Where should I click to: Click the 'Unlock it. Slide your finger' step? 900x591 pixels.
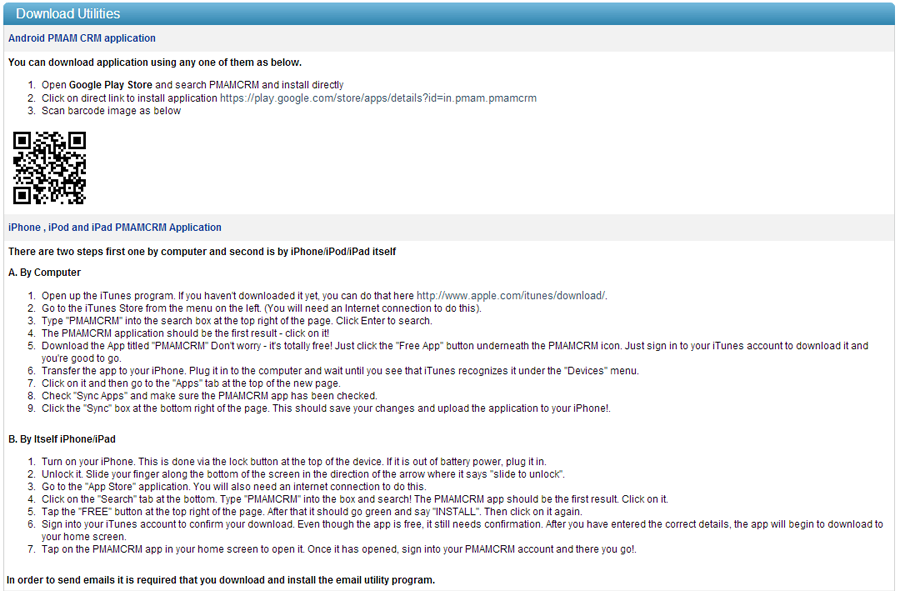[303, 475]
